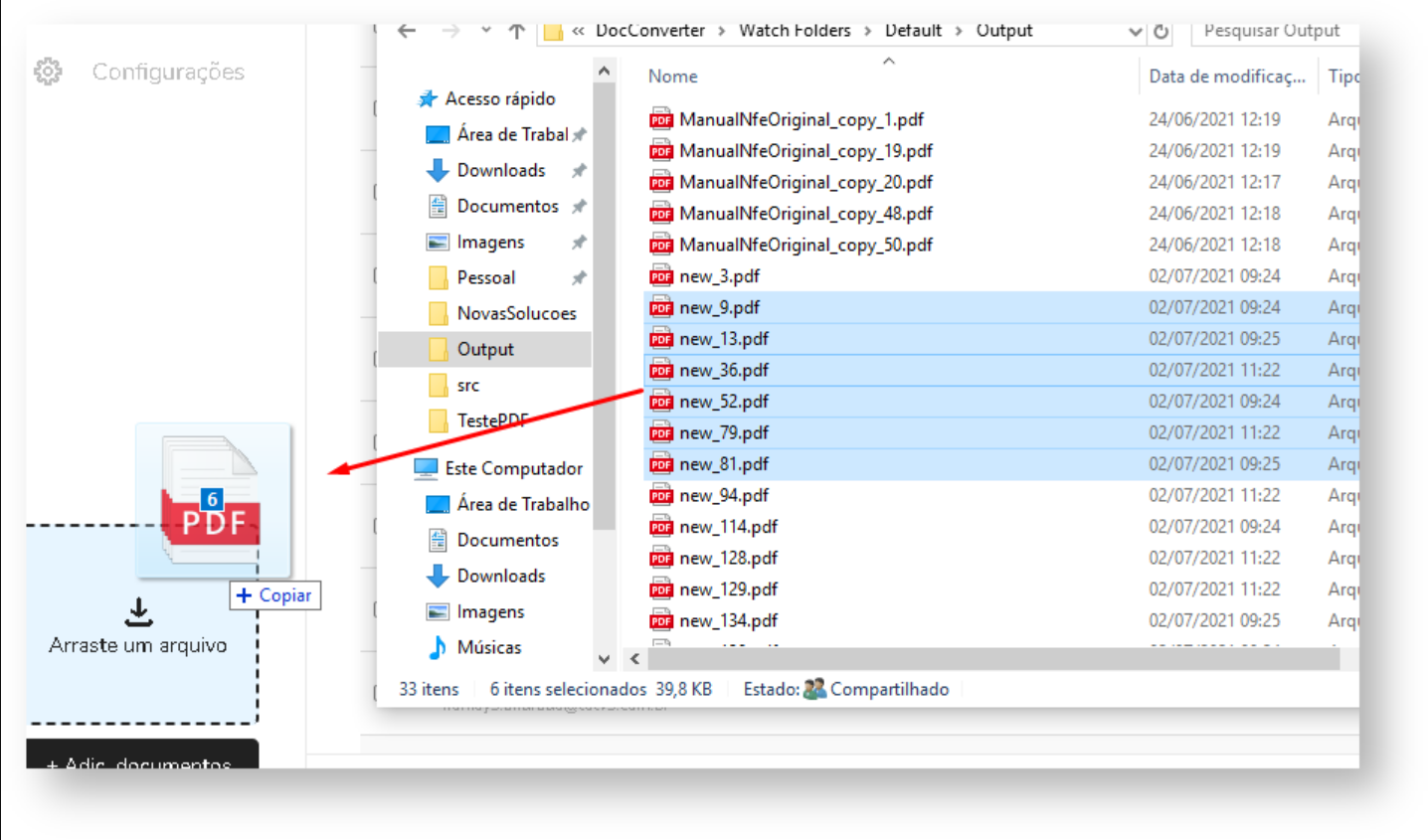Click the pin icon next to Pessoal
The image size is (1428, 840).
(579, 278)
